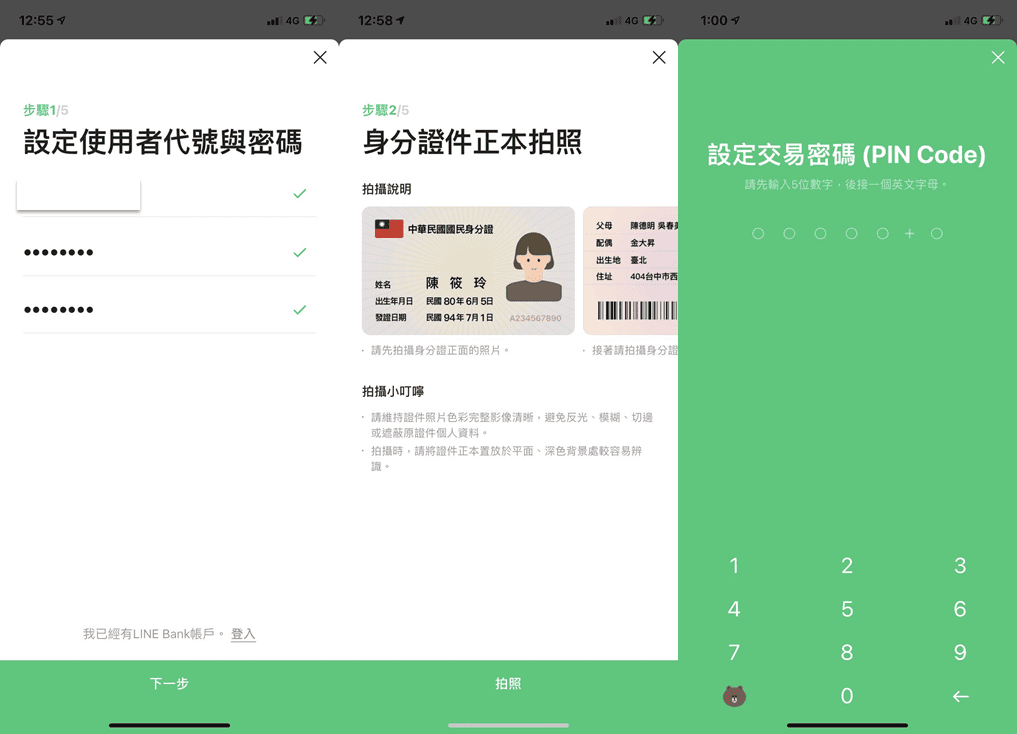Tap digit 3 on the PIN keypad
This screenshot has height=734, width=1017.
961,565
